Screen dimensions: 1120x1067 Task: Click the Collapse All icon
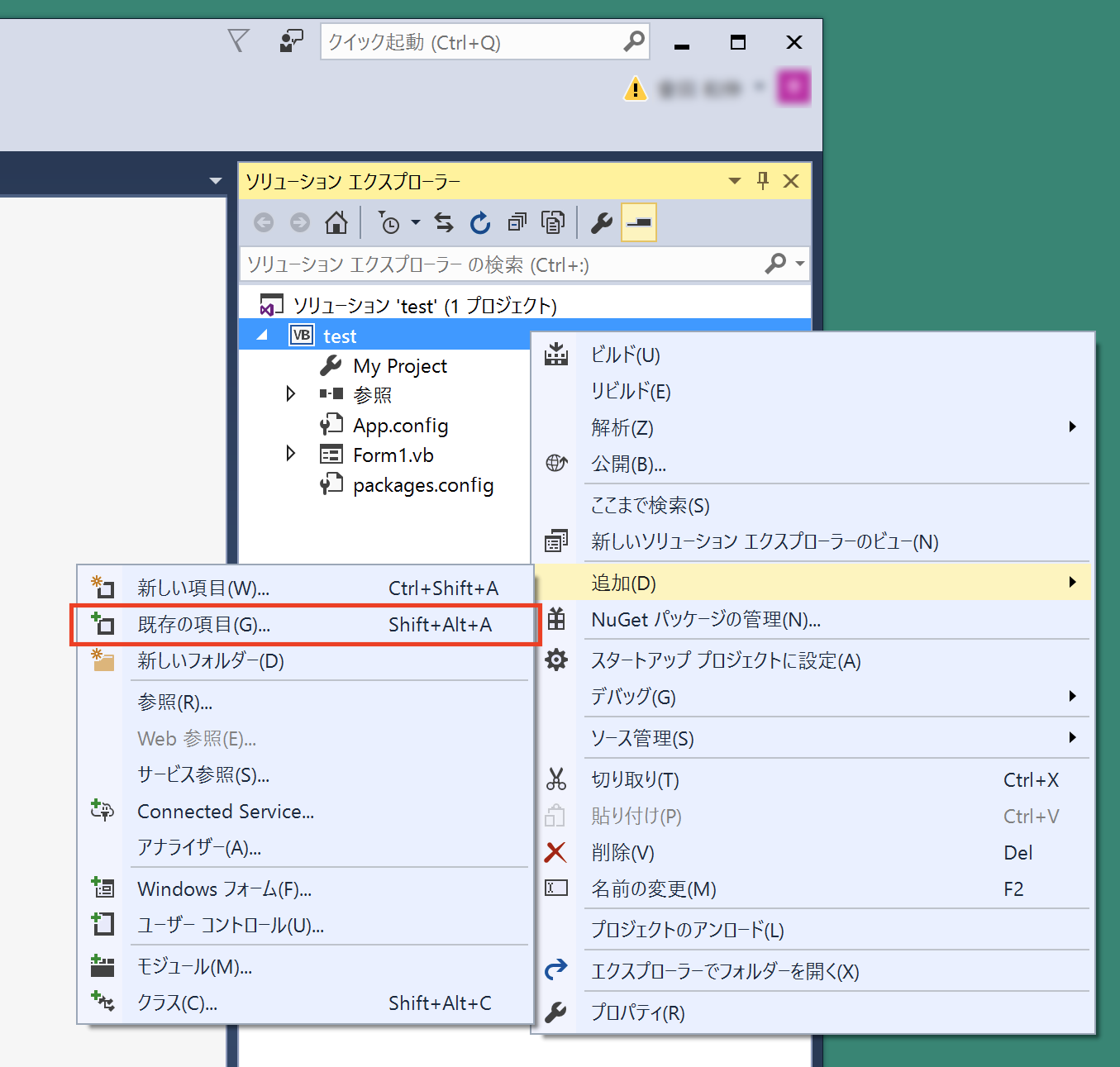pyautogui.click(x=517, y=222)
